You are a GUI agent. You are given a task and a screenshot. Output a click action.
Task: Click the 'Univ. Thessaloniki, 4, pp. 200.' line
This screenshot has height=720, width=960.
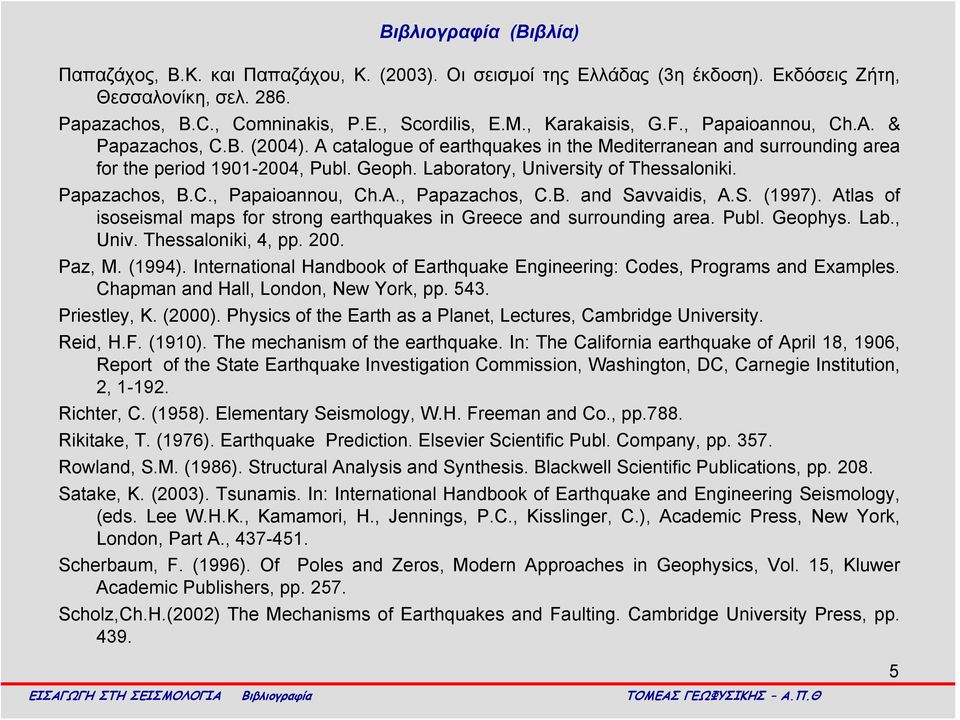pos(220,240)
